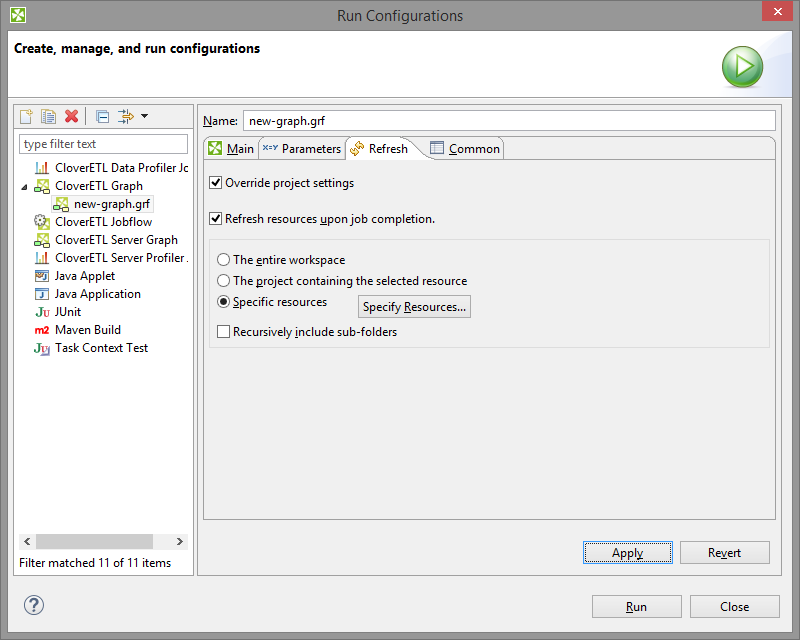Open the Common tab
The width and height of the screenshot is (800, 640).
coord(465,149)
